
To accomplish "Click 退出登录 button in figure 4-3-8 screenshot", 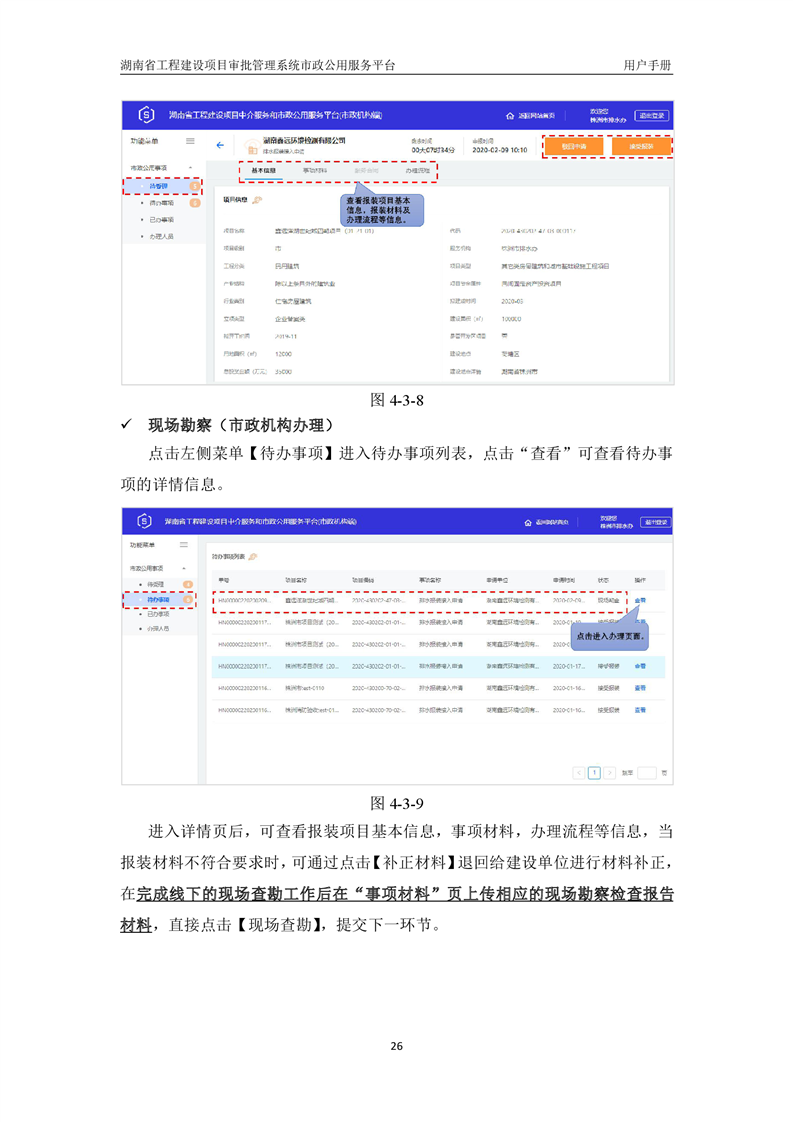I will click(651, 115).
